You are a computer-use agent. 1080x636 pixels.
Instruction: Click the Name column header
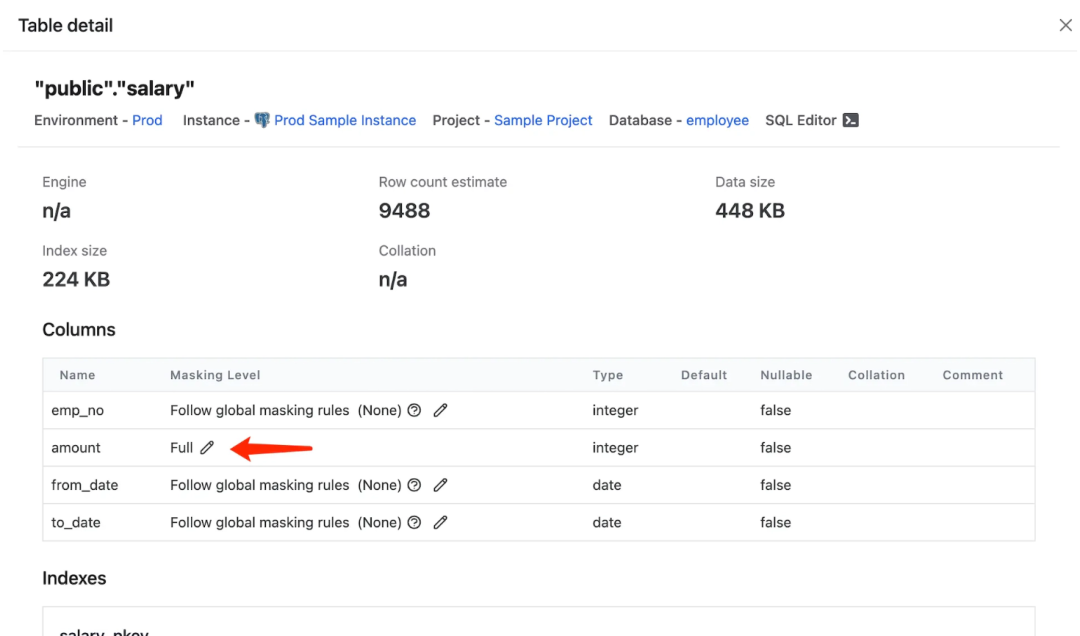pos(77,375)
